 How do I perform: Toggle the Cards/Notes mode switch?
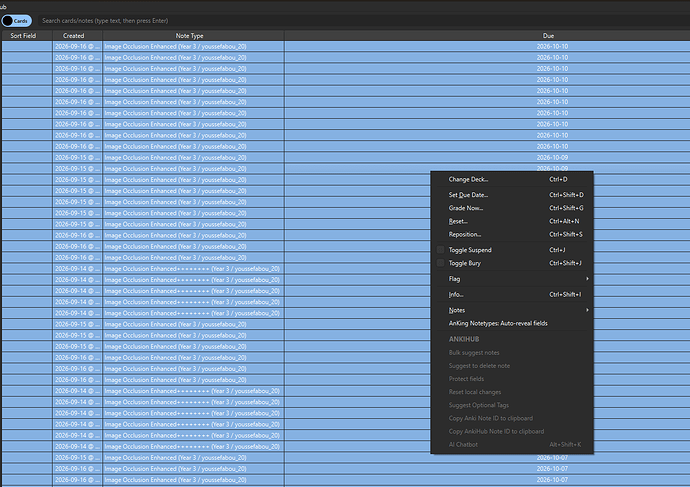17,21
